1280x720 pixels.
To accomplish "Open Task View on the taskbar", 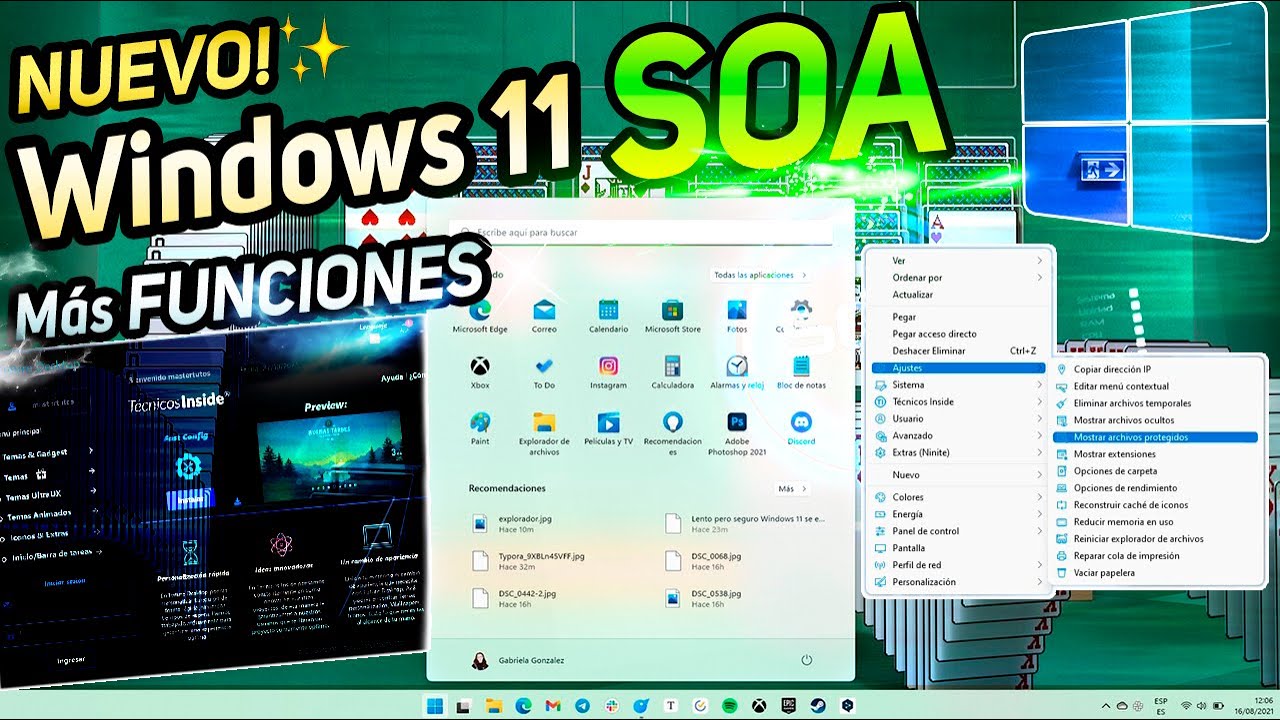I will tap(464, 706).
